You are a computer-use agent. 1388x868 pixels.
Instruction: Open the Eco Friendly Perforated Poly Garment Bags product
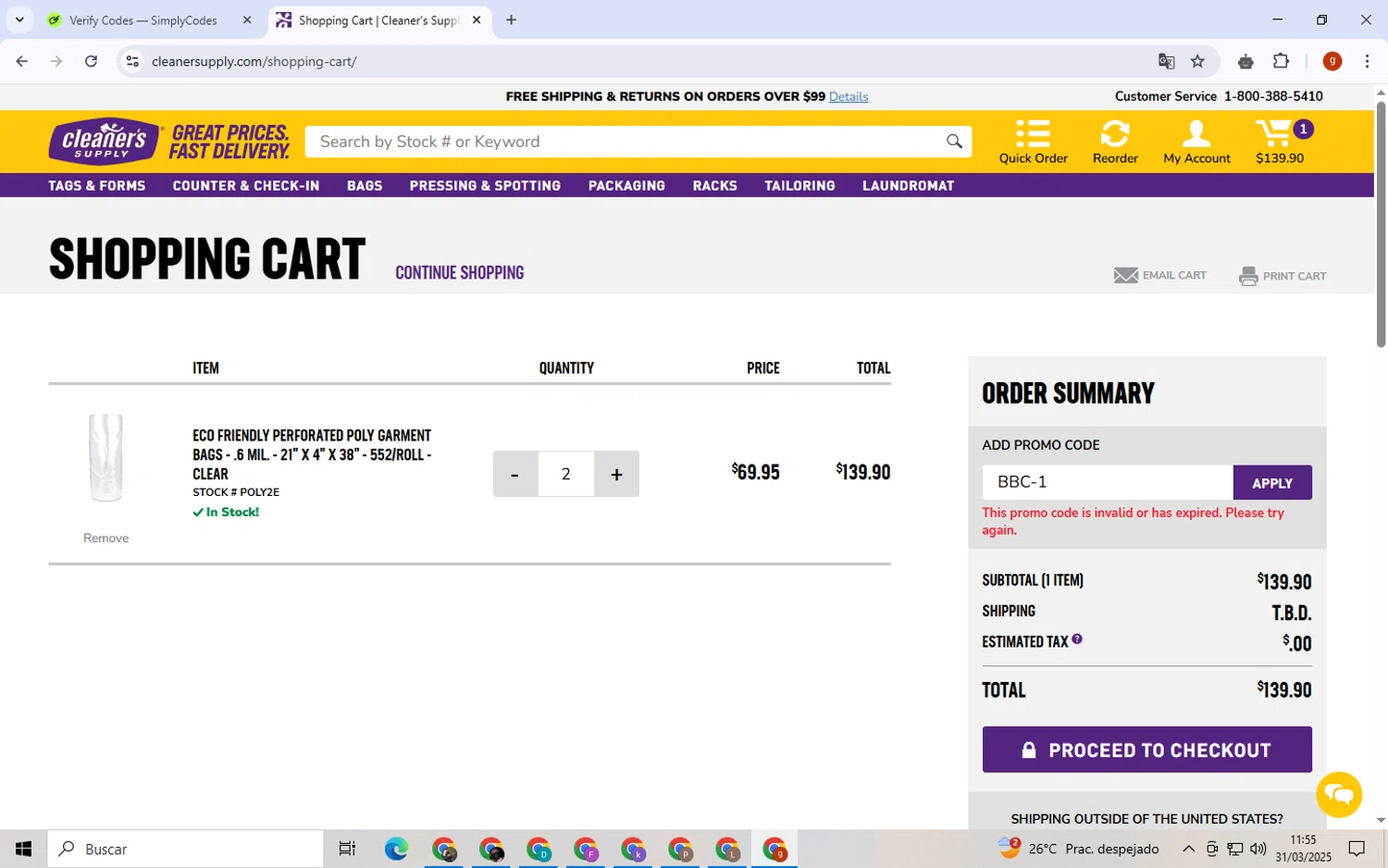click(312, 454)
